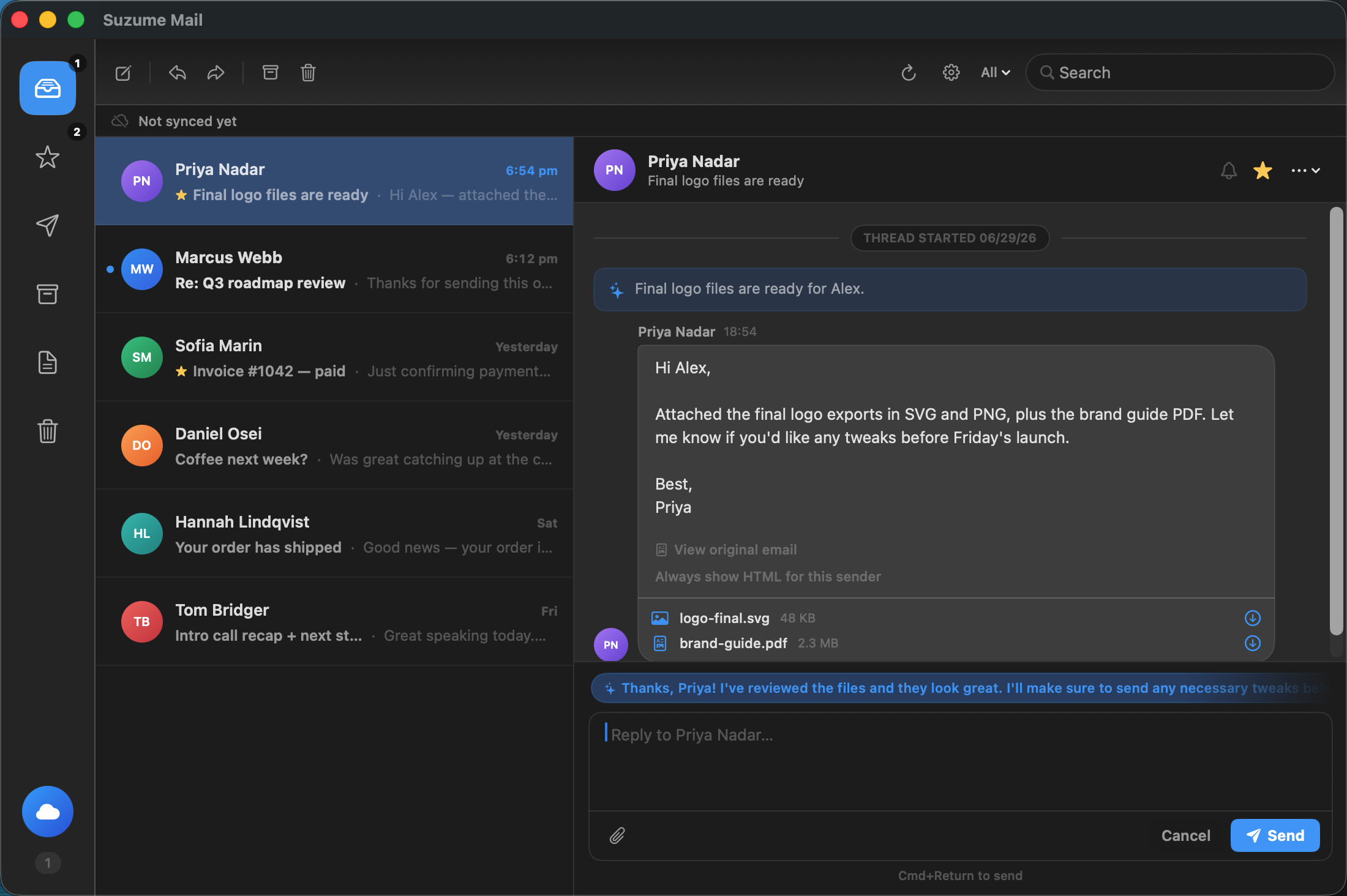Image resolution: width=1347 pixels, height=896 pixels.
Task: Click the thread pane scrollbar
Action: coord(1336,421)
